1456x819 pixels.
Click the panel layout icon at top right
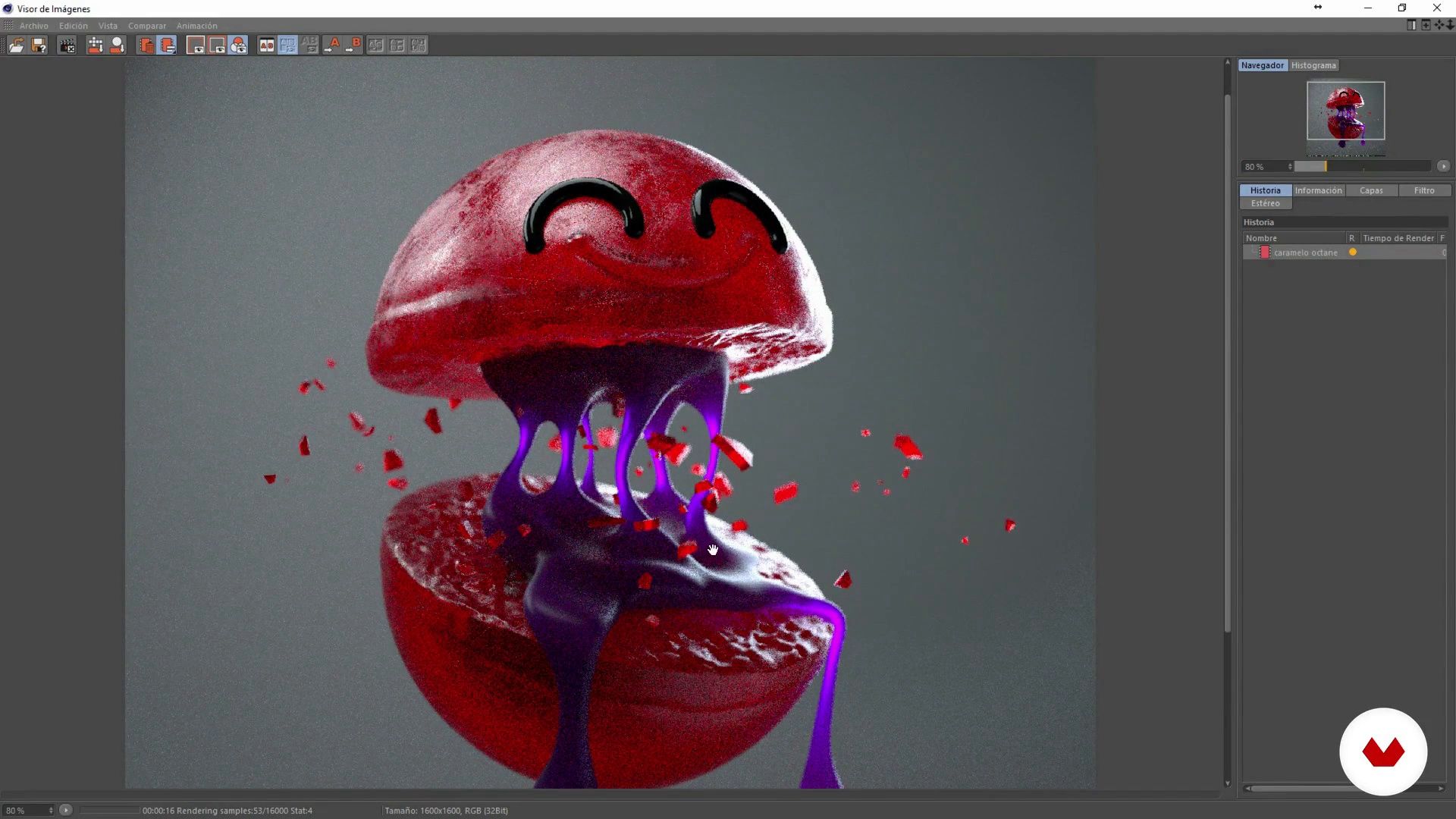coord(1411,25)
